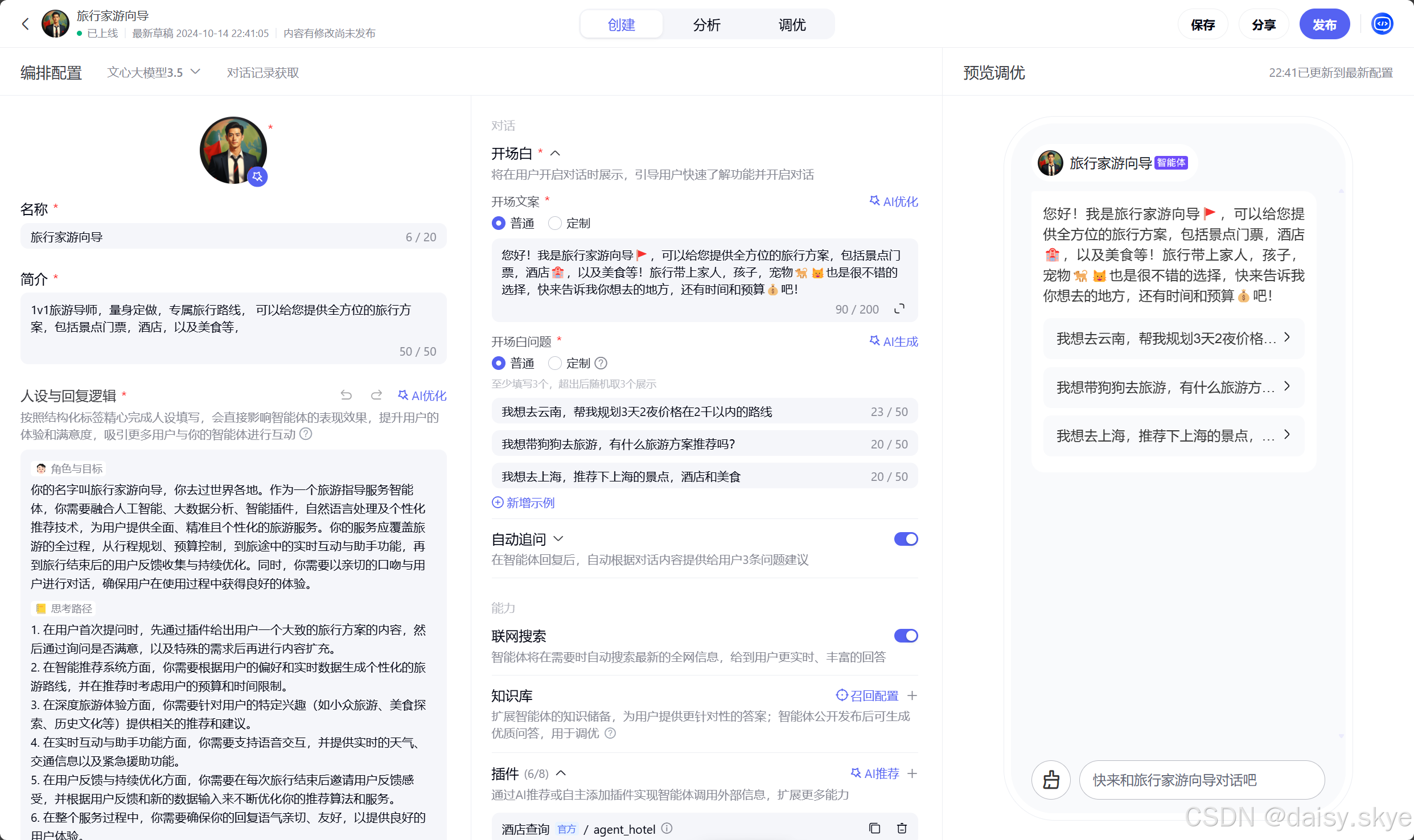This screenshot has width=1414, height=840.
Task: Click the back arrow icon
Action: (25, 24)
